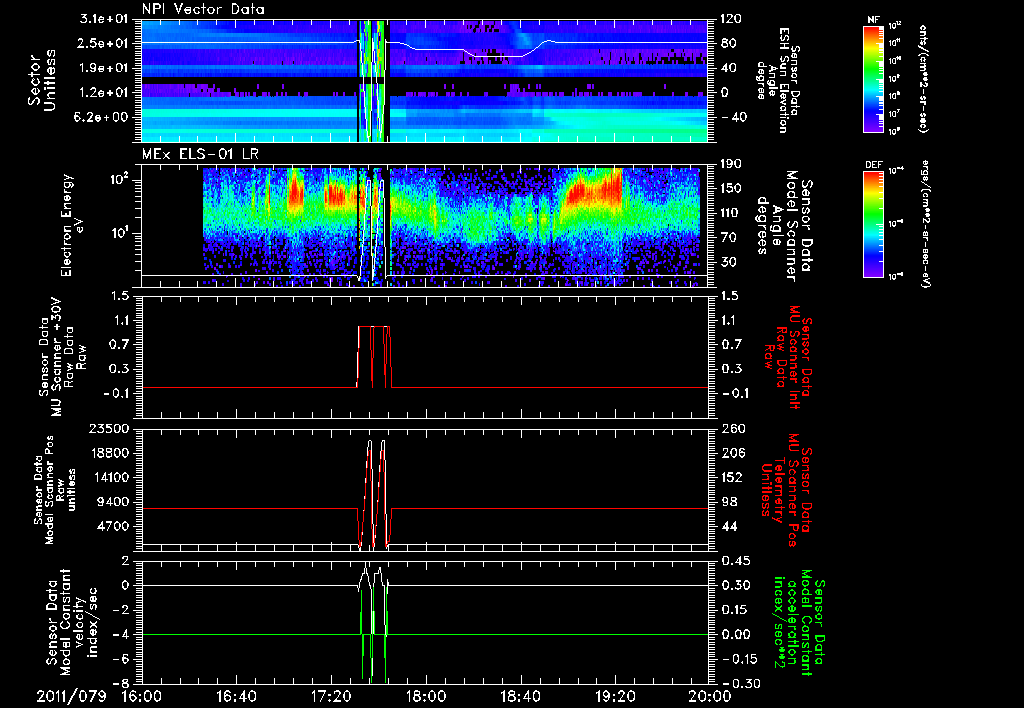This screenshot has width=1024, height=708.
Task: Click the 19:20 time axis label
Action: (x=615, y=696)
